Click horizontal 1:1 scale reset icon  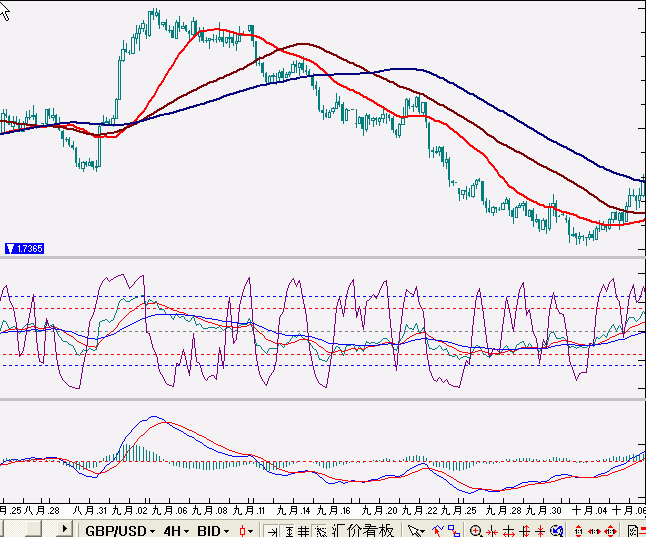tap(594, 531)
